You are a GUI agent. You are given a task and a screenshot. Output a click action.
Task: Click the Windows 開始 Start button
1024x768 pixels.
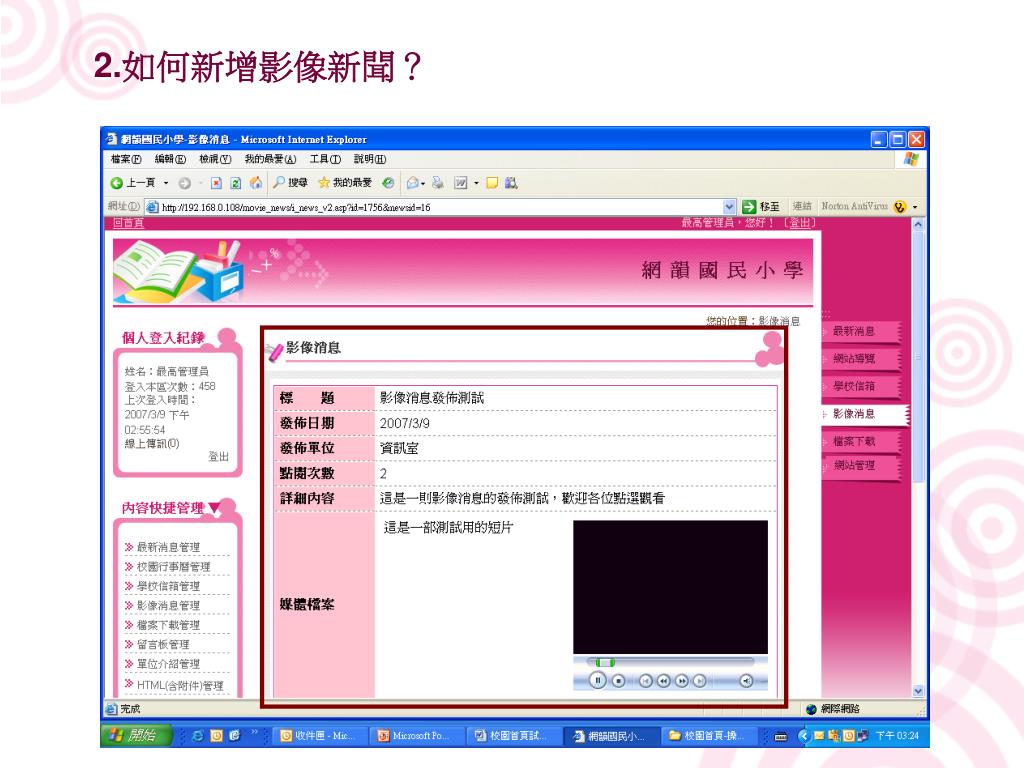[x=136, y=735]
